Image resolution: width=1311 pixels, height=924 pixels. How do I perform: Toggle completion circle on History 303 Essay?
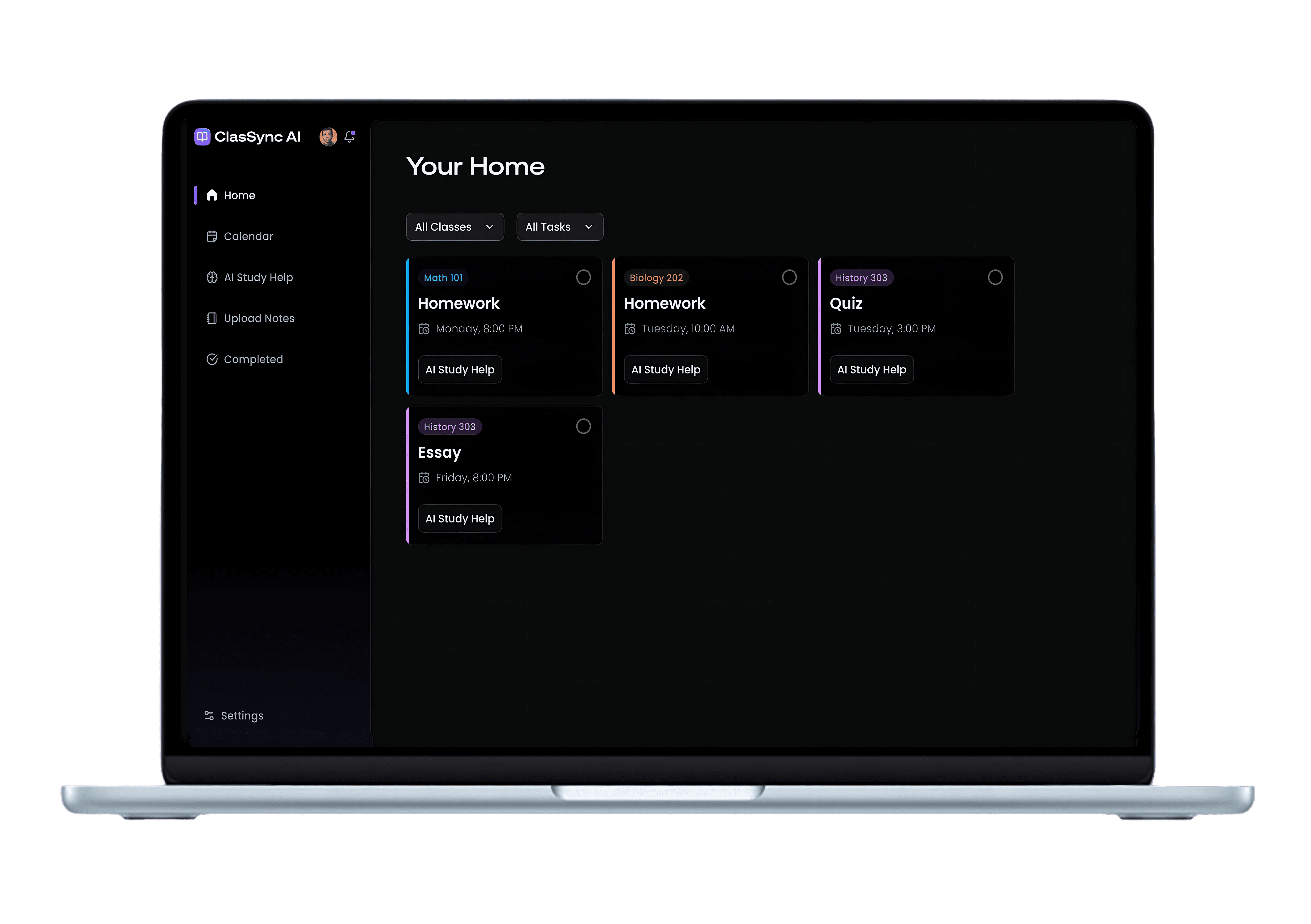(x=583, y=427)
